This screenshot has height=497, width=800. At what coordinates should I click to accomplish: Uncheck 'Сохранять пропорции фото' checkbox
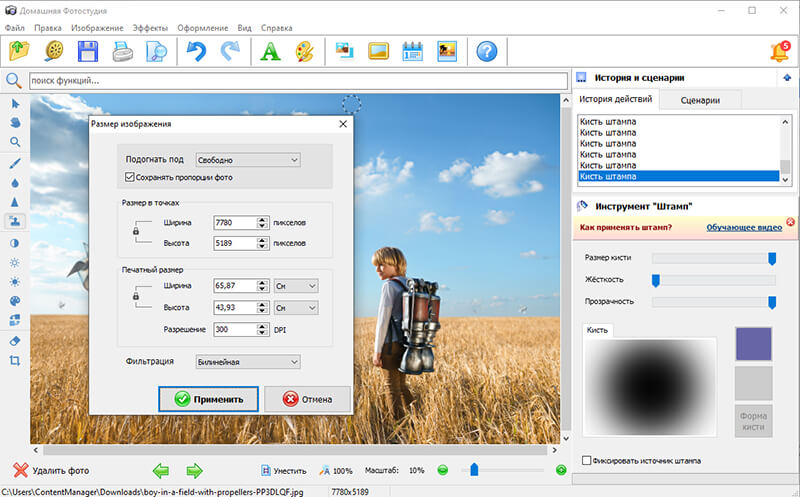[x=130, y=177]
